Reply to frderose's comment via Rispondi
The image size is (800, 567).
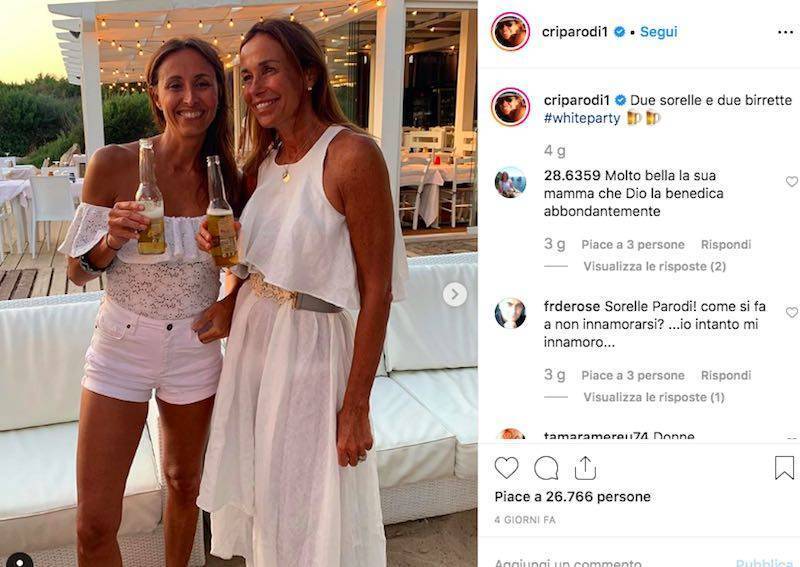[726, 375]
